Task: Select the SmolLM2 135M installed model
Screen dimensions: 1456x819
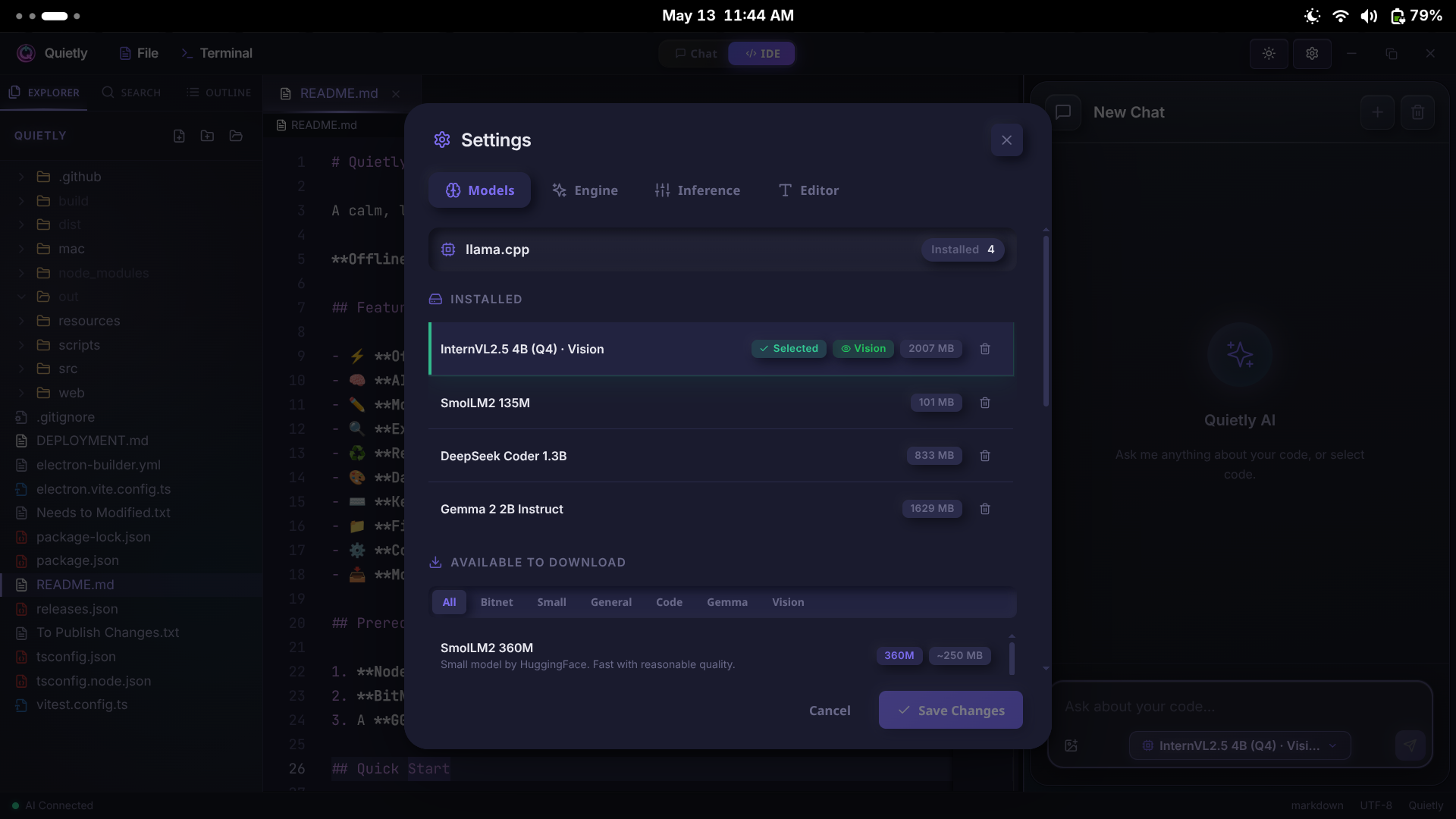Action: (x=721, y=403)
